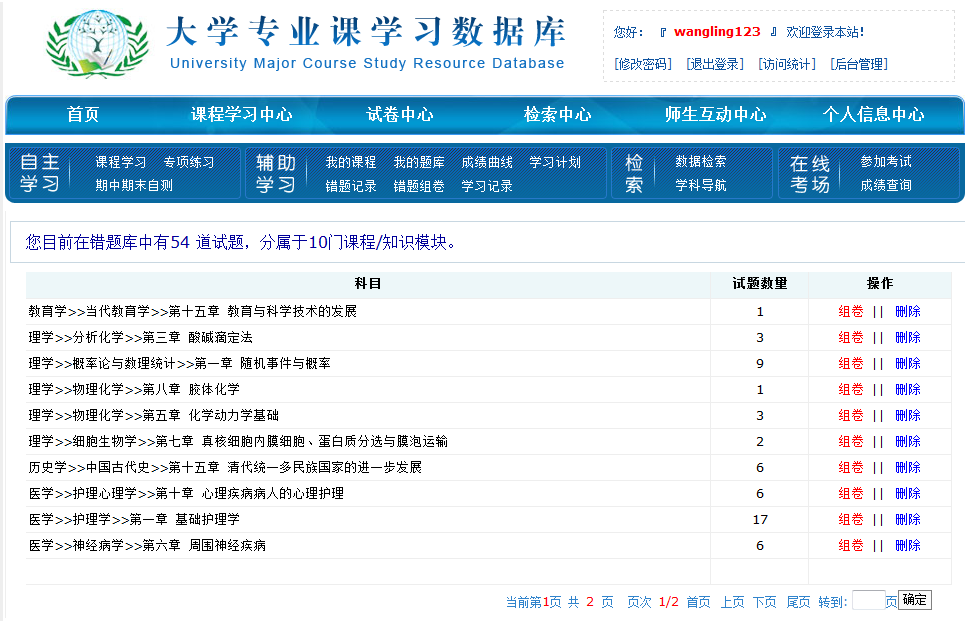Select text 理学>>分析化学>>第三章 酸碱滴定法
Viewport: 968px width, 621px height.
(141, 337)
